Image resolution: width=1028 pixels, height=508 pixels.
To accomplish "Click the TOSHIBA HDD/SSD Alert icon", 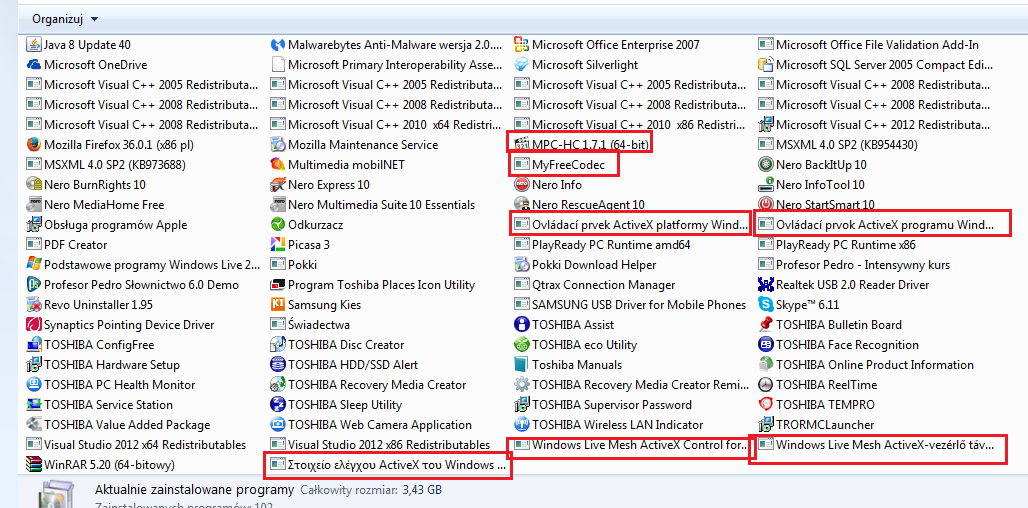I will [x=278, y=364].
